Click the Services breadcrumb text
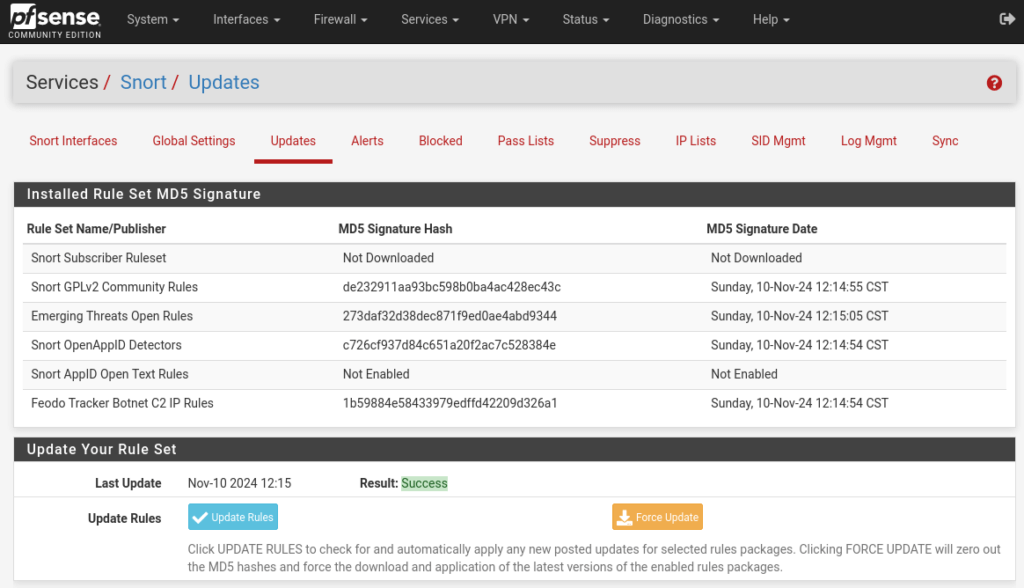 [x=62, y=82]
